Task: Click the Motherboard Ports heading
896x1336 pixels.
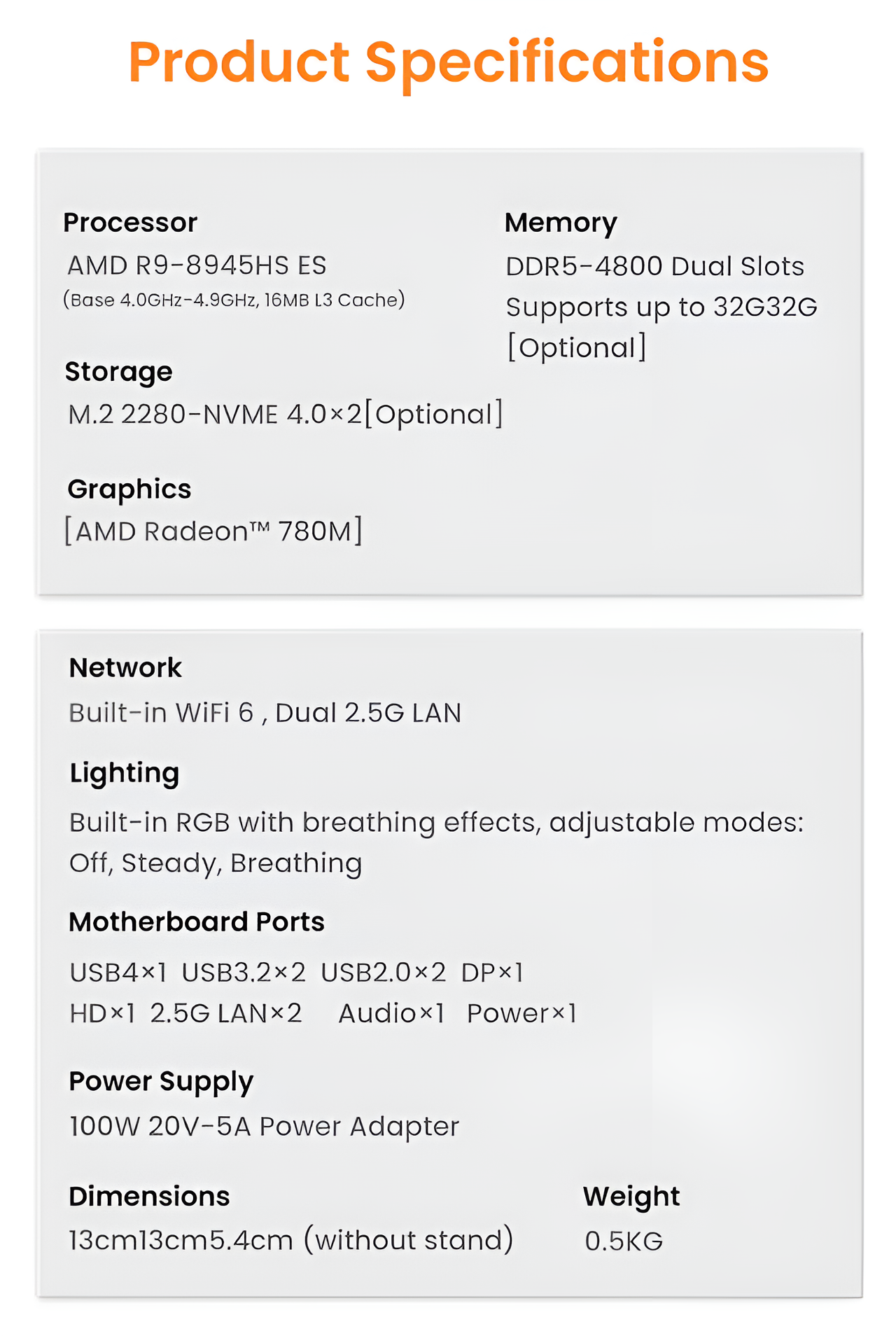Action: coord(197,922)
